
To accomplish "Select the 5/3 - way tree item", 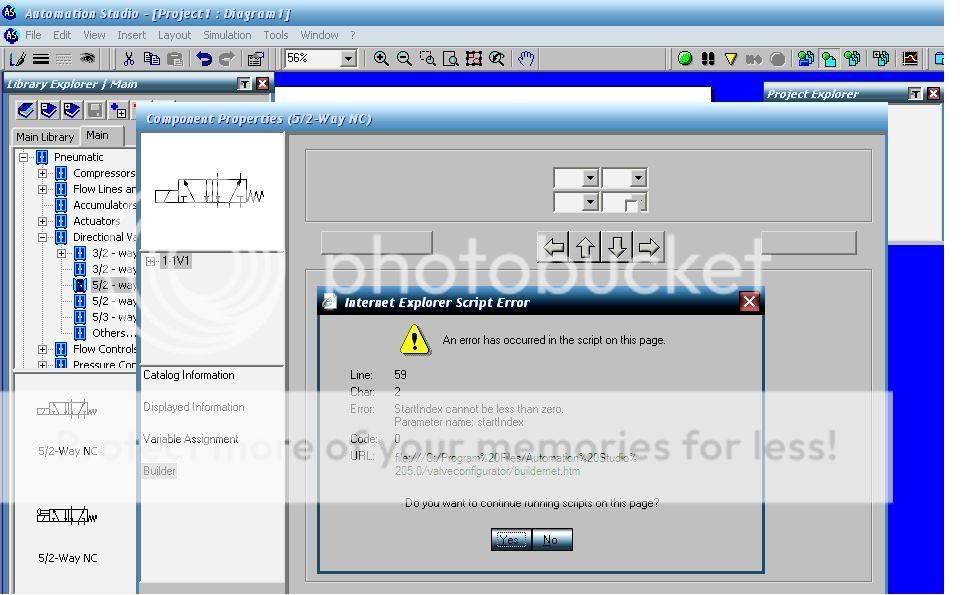I will click(114, 317).
